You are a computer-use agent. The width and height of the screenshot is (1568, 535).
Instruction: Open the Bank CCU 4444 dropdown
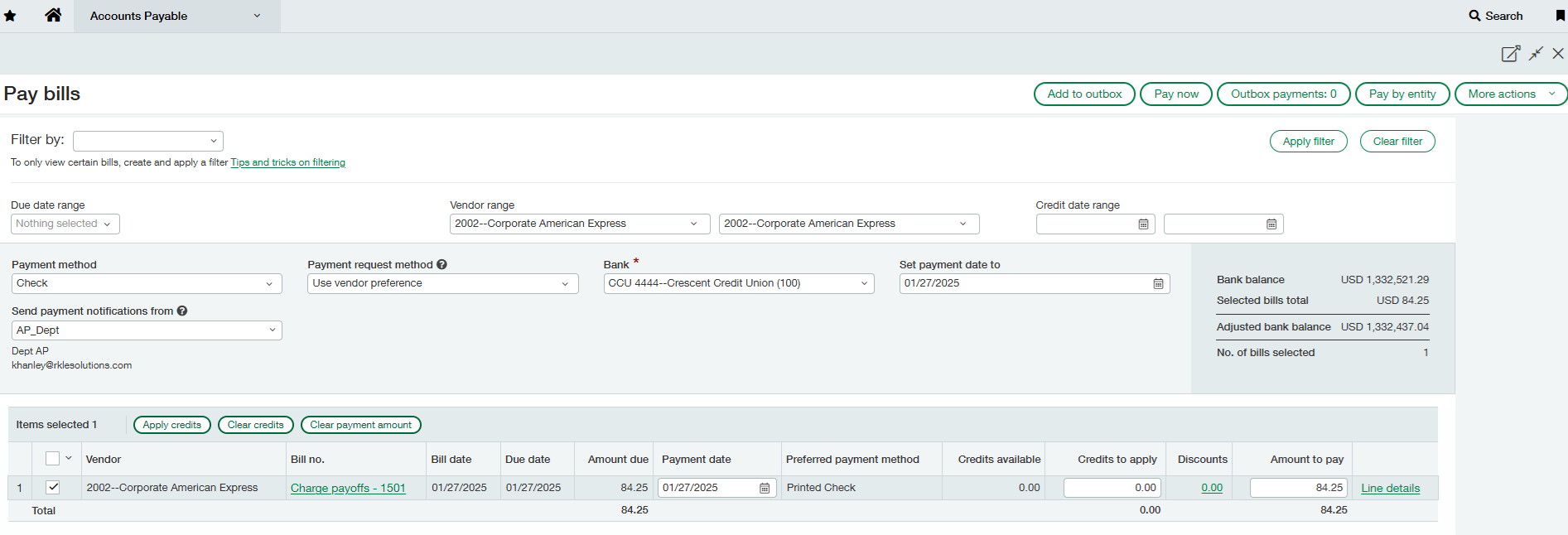tap(738, 284)
